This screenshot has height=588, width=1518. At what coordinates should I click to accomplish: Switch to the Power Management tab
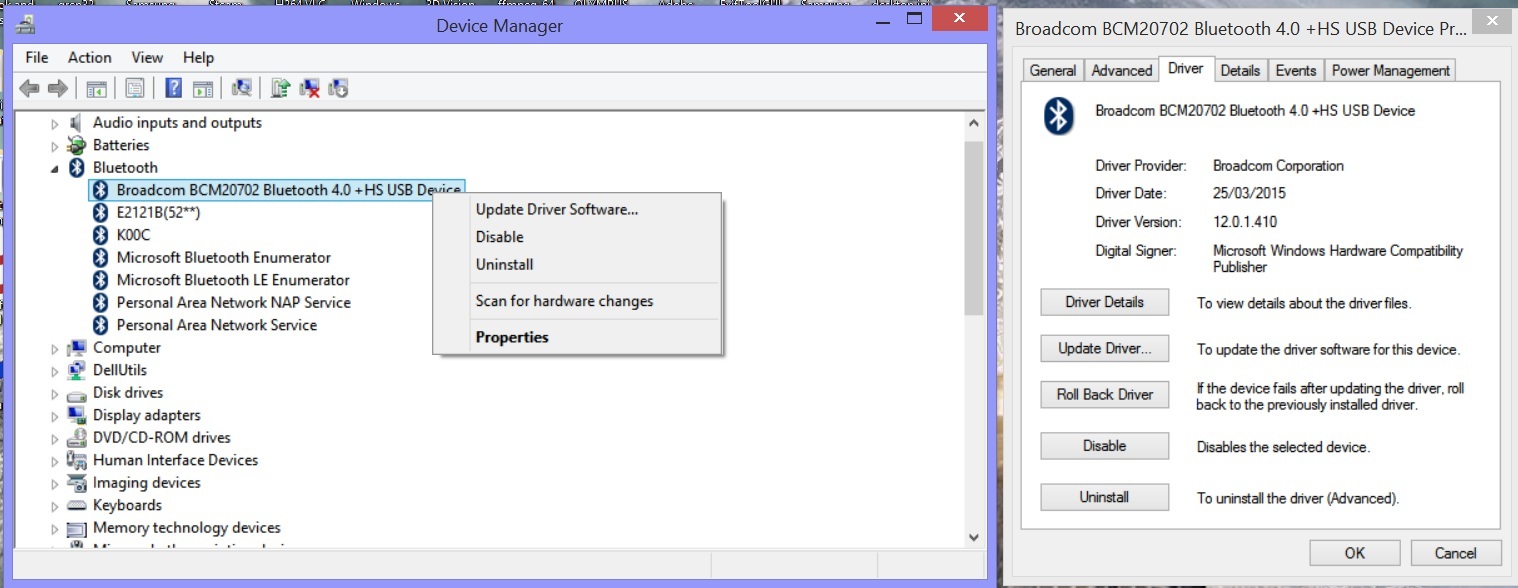tap(1390, 70)
